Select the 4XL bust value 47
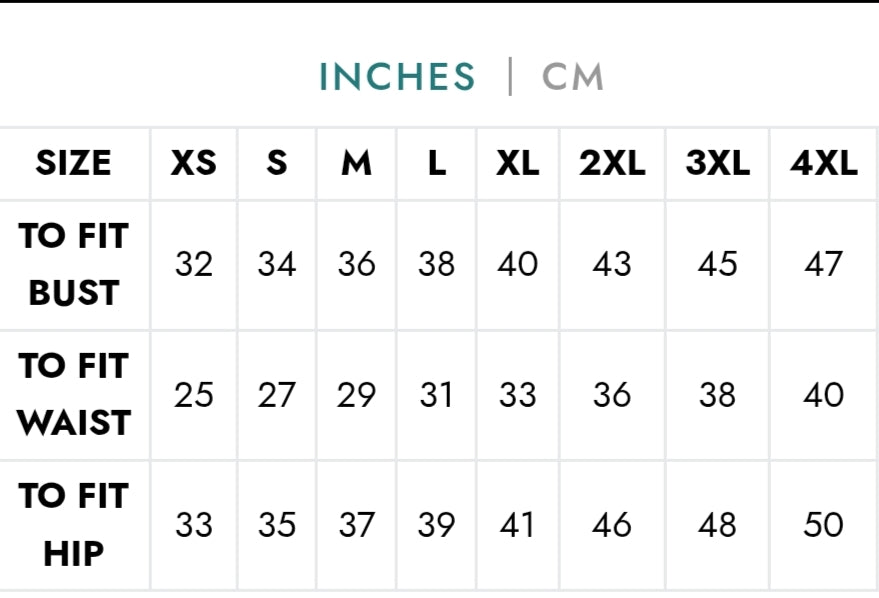The width and height of the screenshot is (879, 598). [823, 264]
